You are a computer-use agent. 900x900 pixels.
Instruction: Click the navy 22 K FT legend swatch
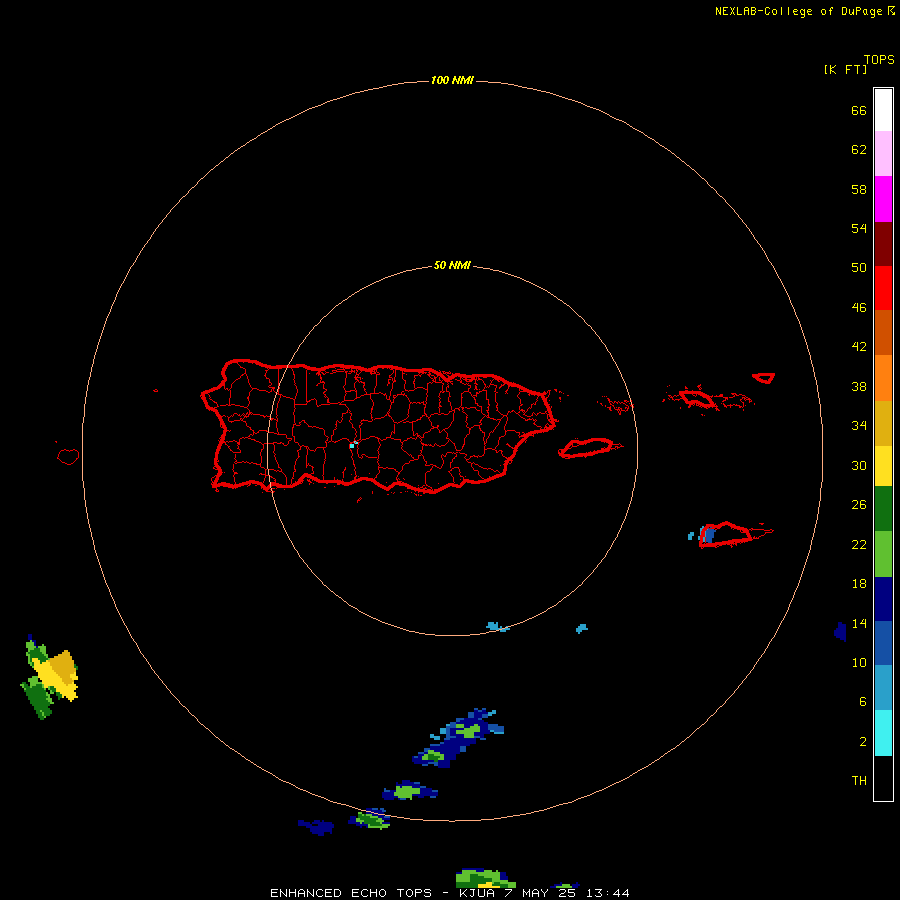(883, 599)
